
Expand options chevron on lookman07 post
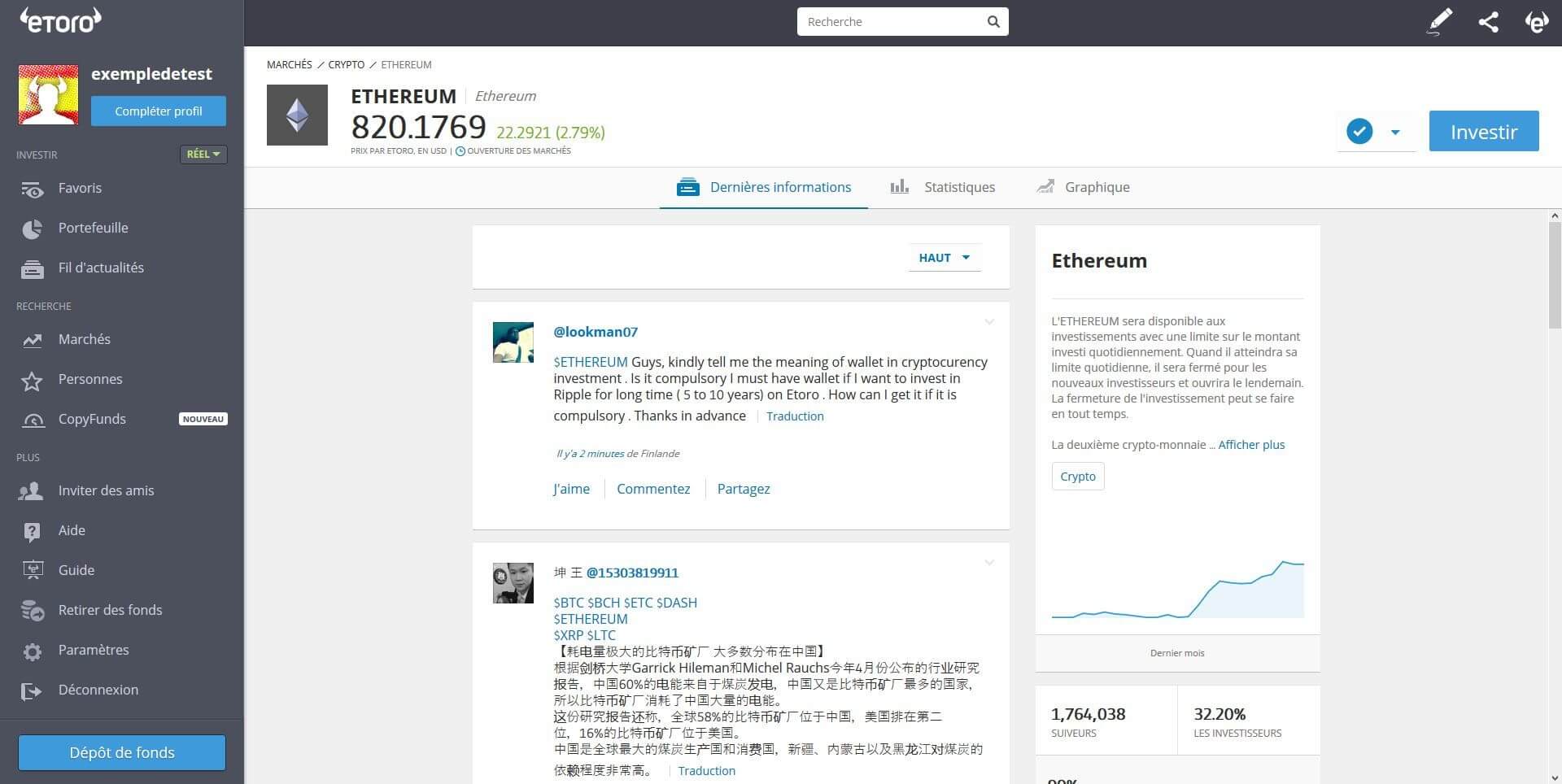(989, 322)
